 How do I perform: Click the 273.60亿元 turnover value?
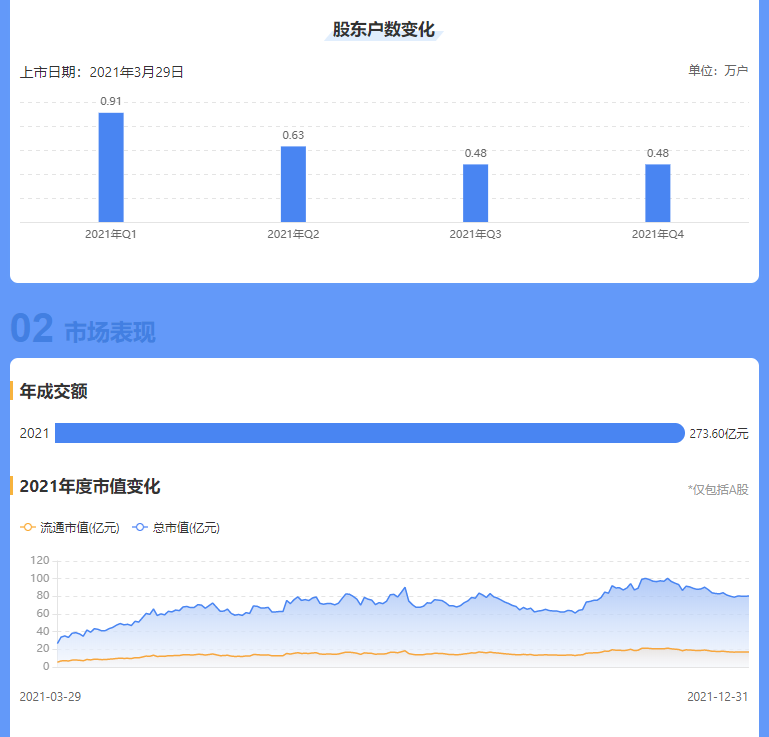click(x=718, y=434)
